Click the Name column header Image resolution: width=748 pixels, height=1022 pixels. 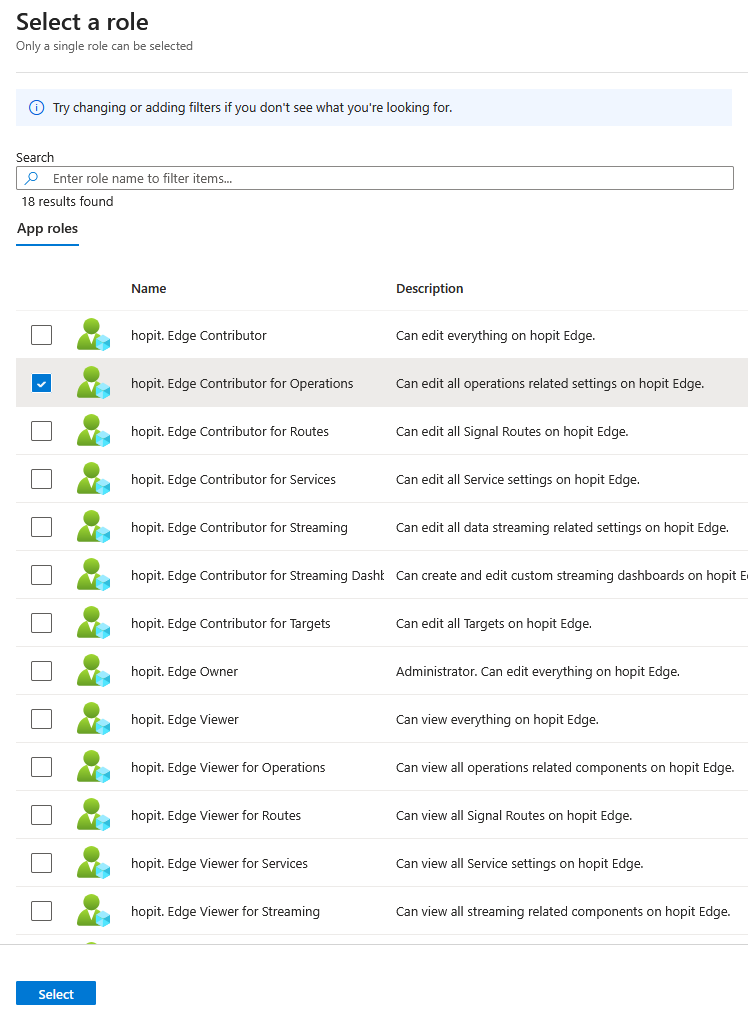tap(149, 288)
